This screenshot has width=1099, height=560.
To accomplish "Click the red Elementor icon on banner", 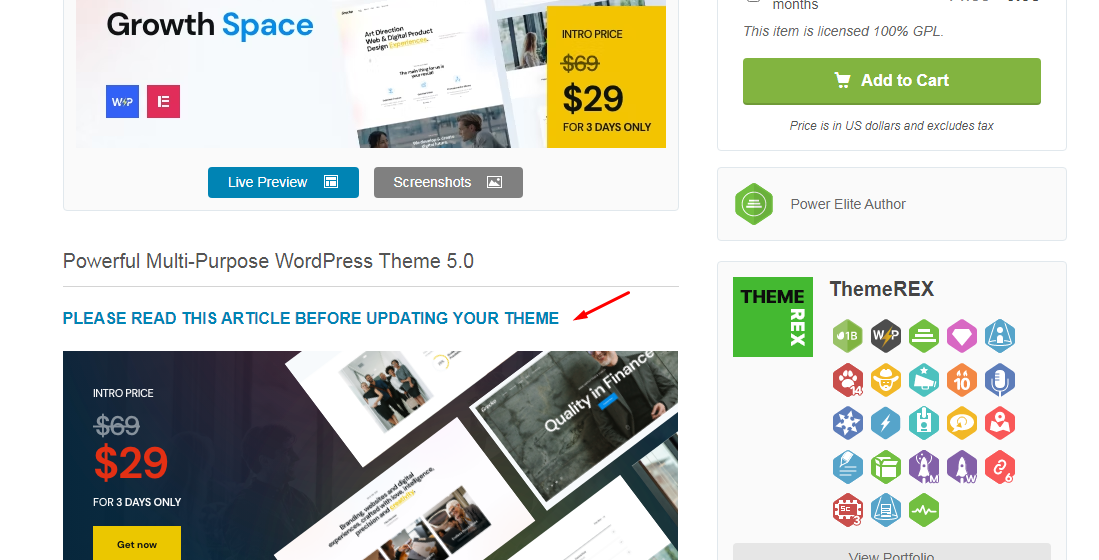I will click(x=163, y=102).
